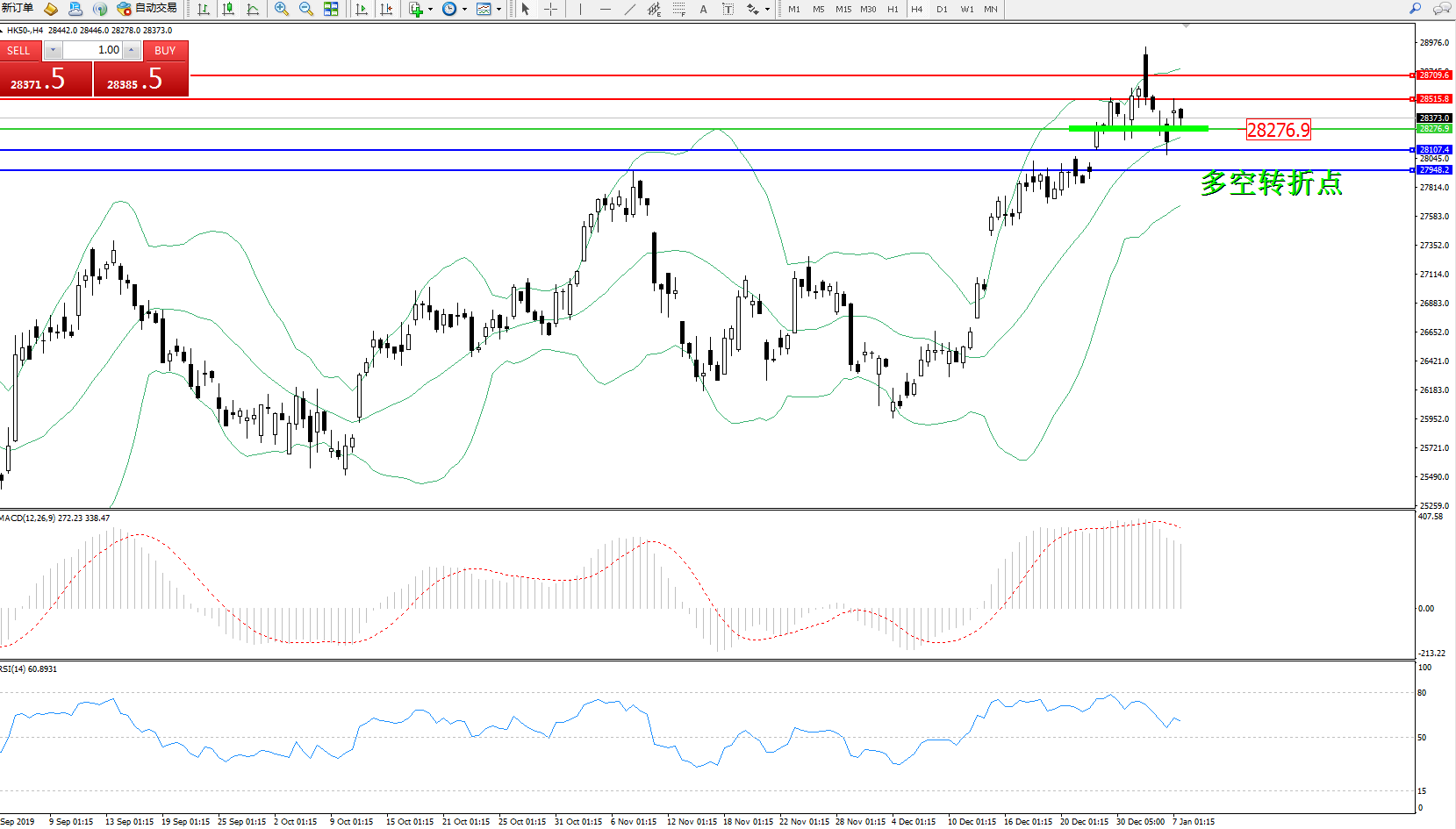Select the crosshair cursor tool
The image size is (1456, 829).
click(x=550, y=9)
